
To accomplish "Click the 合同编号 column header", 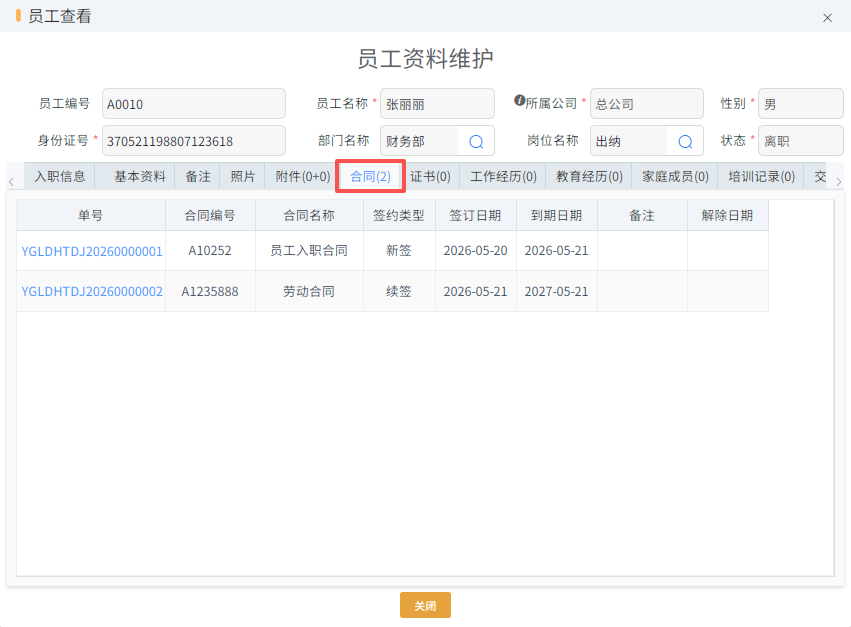I will [x=210, y=216].
